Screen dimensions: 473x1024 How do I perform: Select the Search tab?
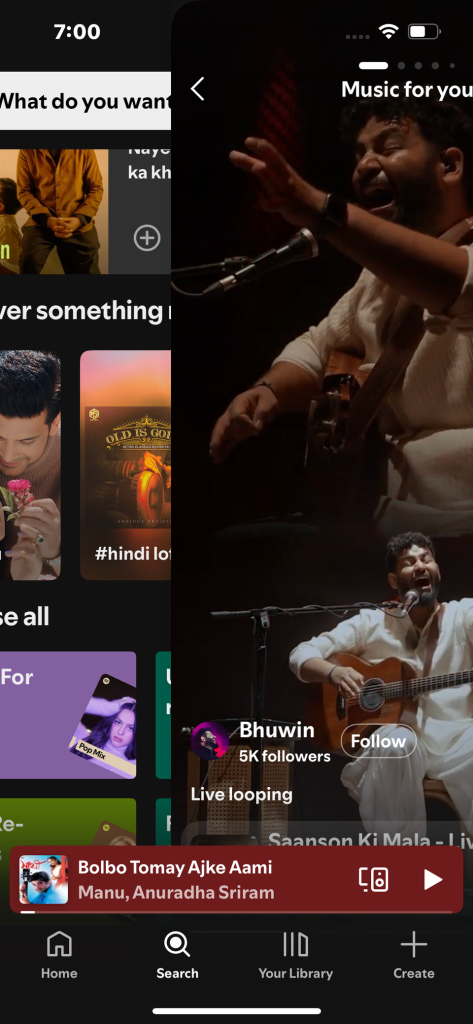pos(177,955)
